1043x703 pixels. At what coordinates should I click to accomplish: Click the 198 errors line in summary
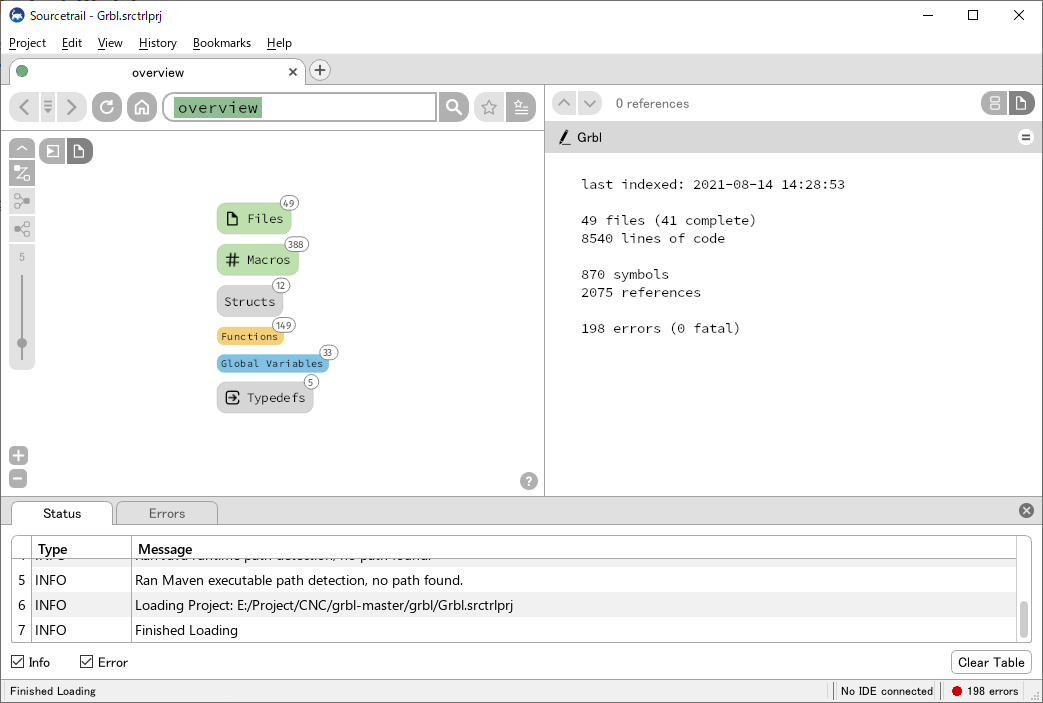(661, 328)
